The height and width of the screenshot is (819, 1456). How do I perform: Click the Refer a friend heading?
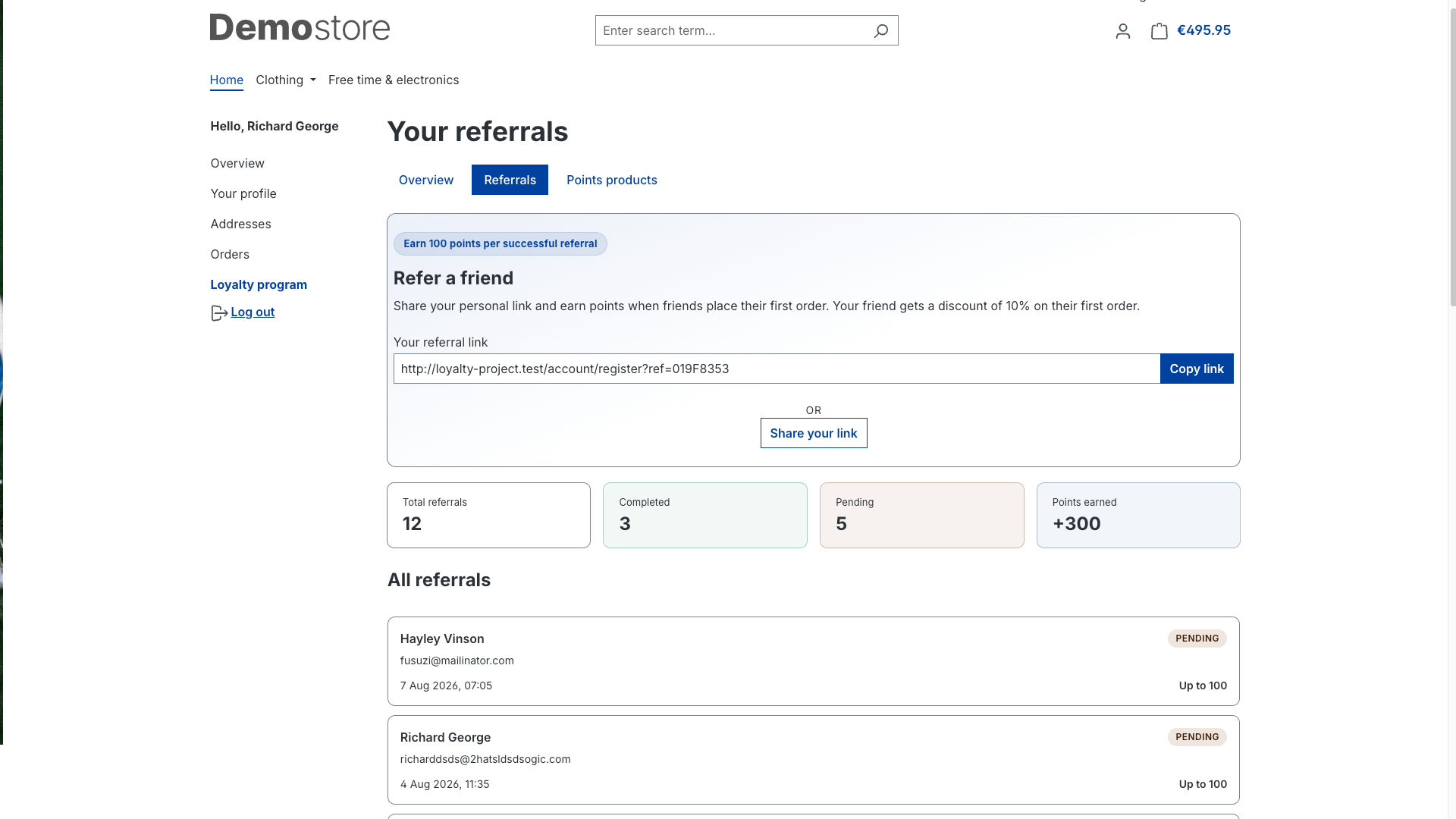[453, 278]
